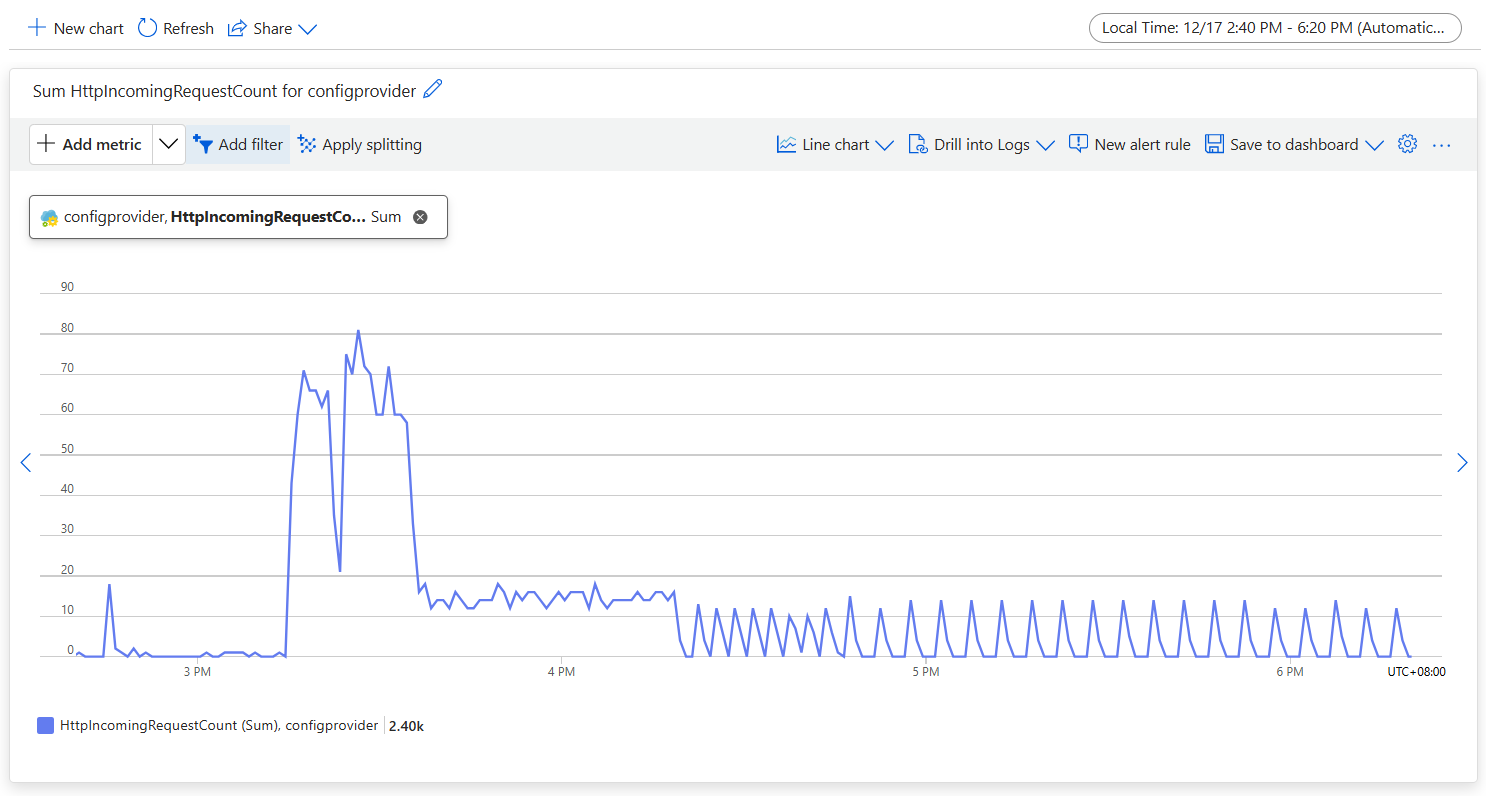Screen dimensions: 1486x796
Task: Shift time range forward with right arrow
Action: click(1462, 462)
